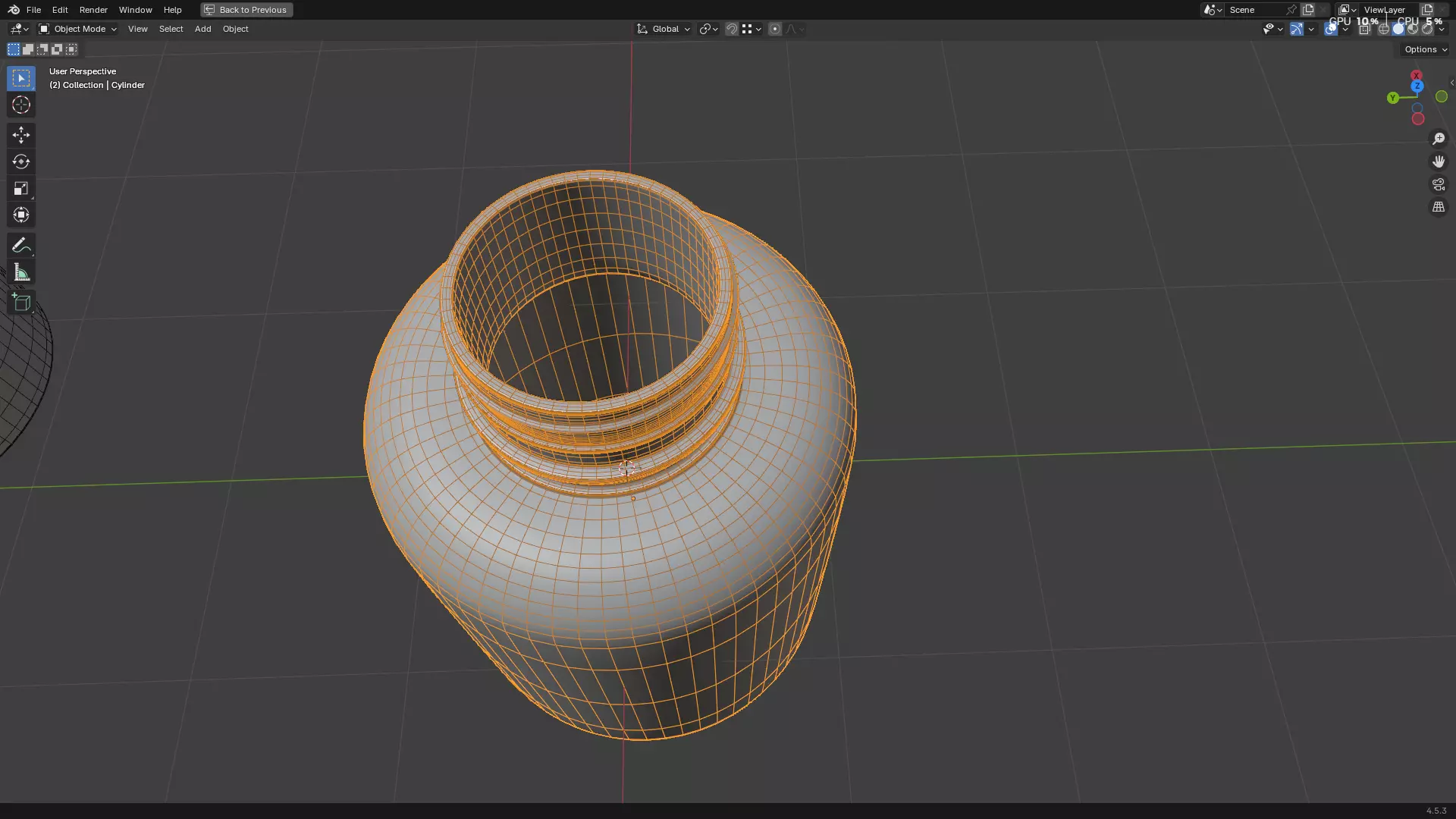This screenshot has width=1456, height=819.
Task: Open the Object Mode dropdown
Action: pos(77,29)
